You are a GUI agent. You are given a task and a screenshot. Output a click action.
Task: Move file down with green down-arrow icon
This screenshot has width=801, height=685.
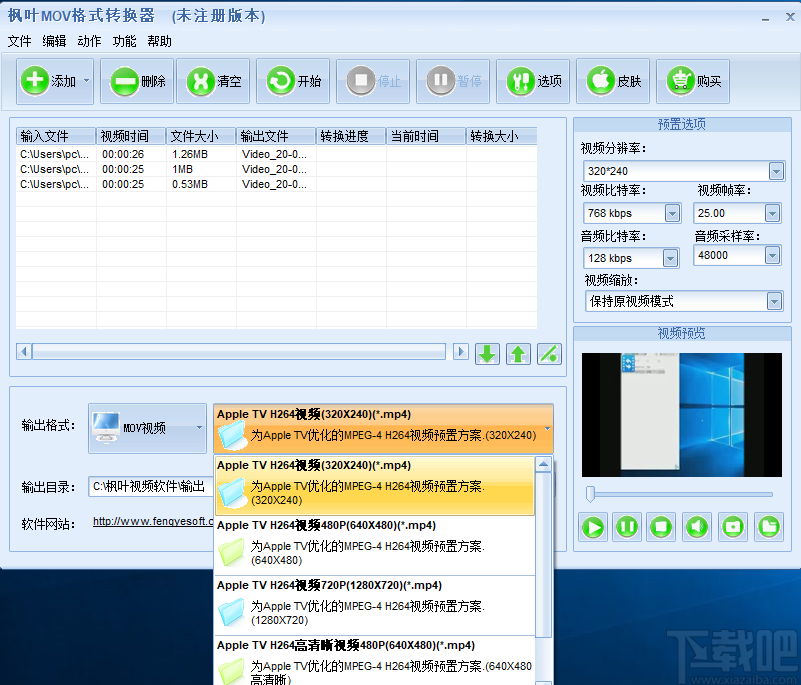(487, 353)
